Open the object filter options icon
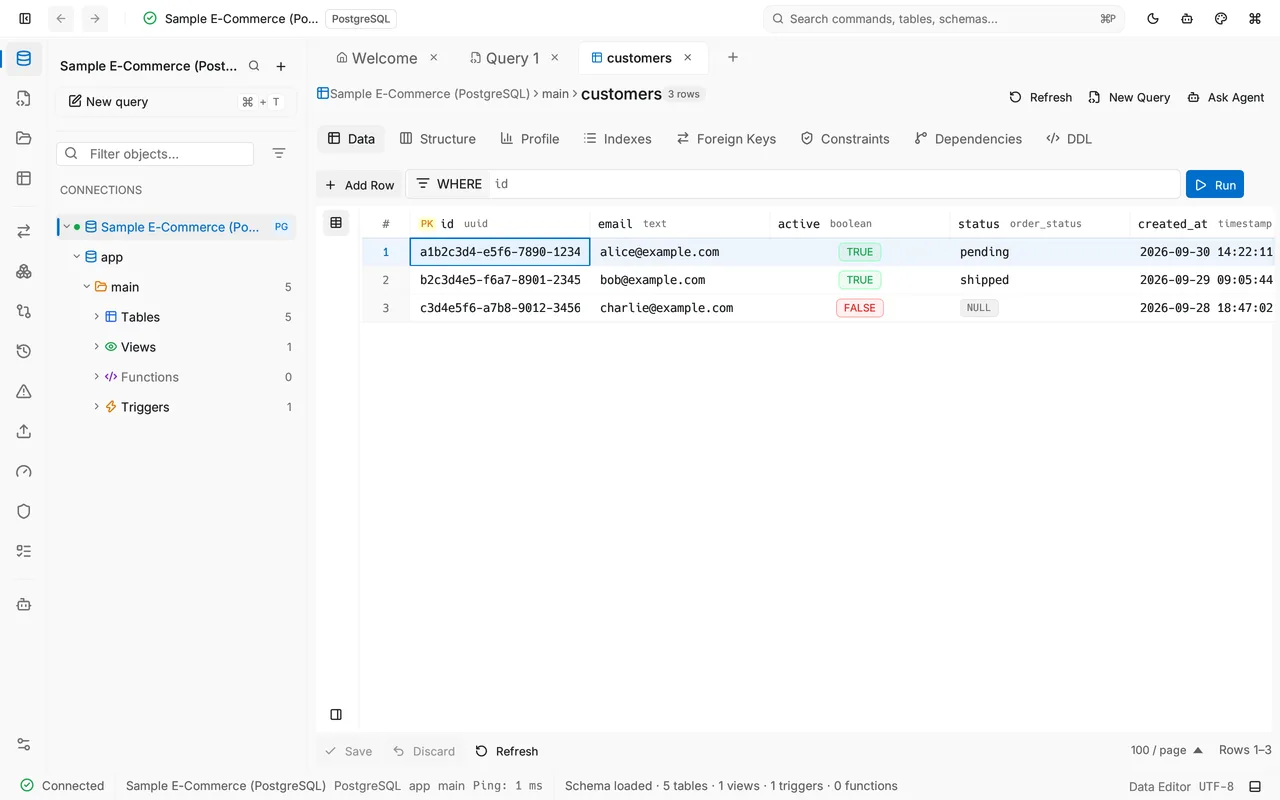 (x=279, y=153)
